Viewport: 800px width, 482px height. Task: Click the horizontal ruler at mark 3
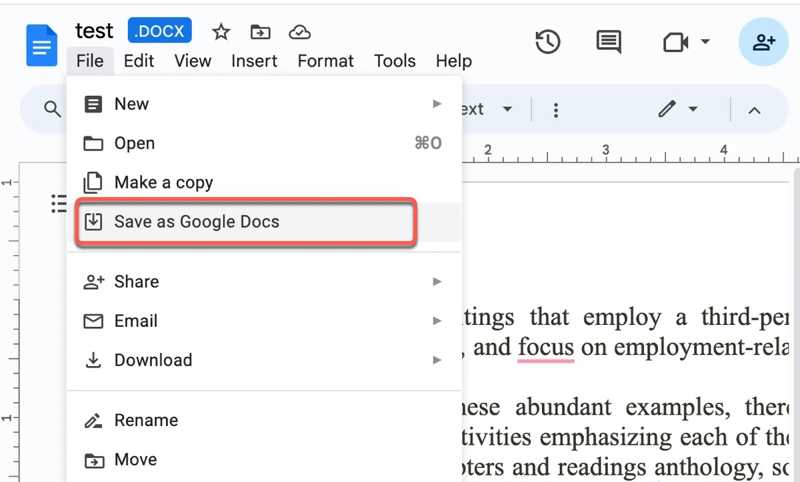click(x=606, y=150)
